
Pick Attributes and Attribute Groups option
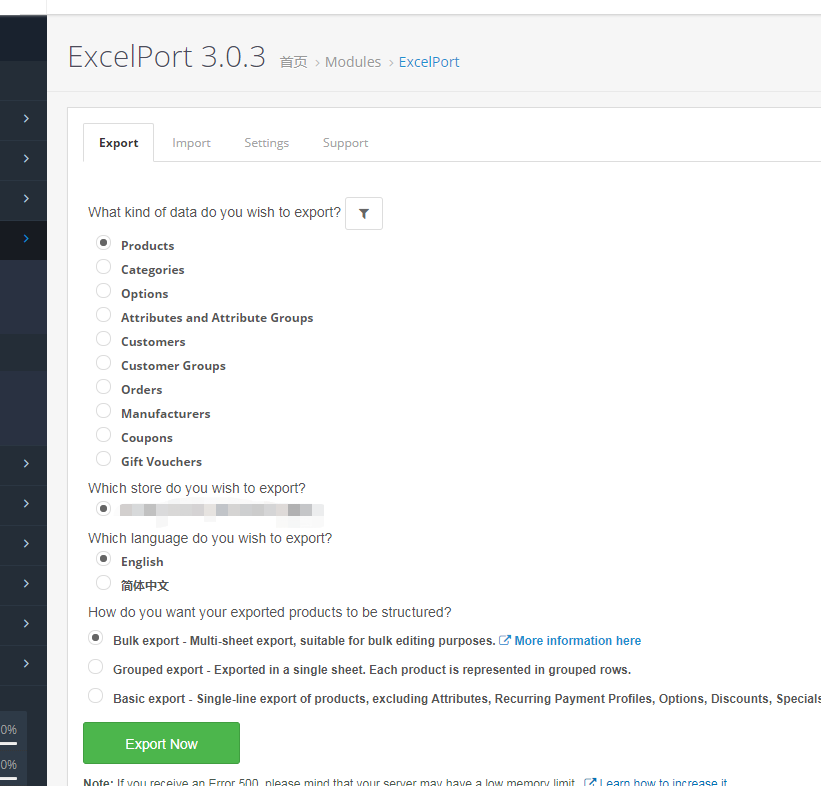[104, 315]
